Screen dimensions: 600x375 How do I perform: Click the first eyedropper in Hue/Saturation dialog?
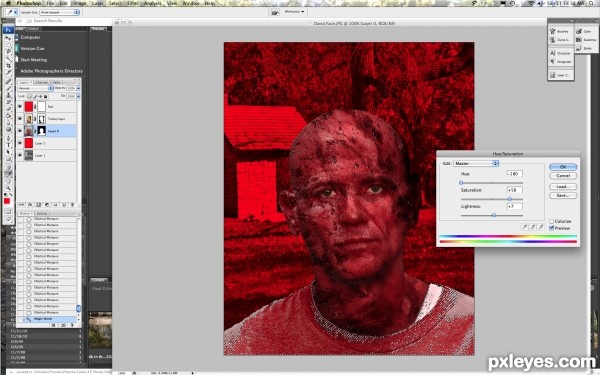coord(525,227)
